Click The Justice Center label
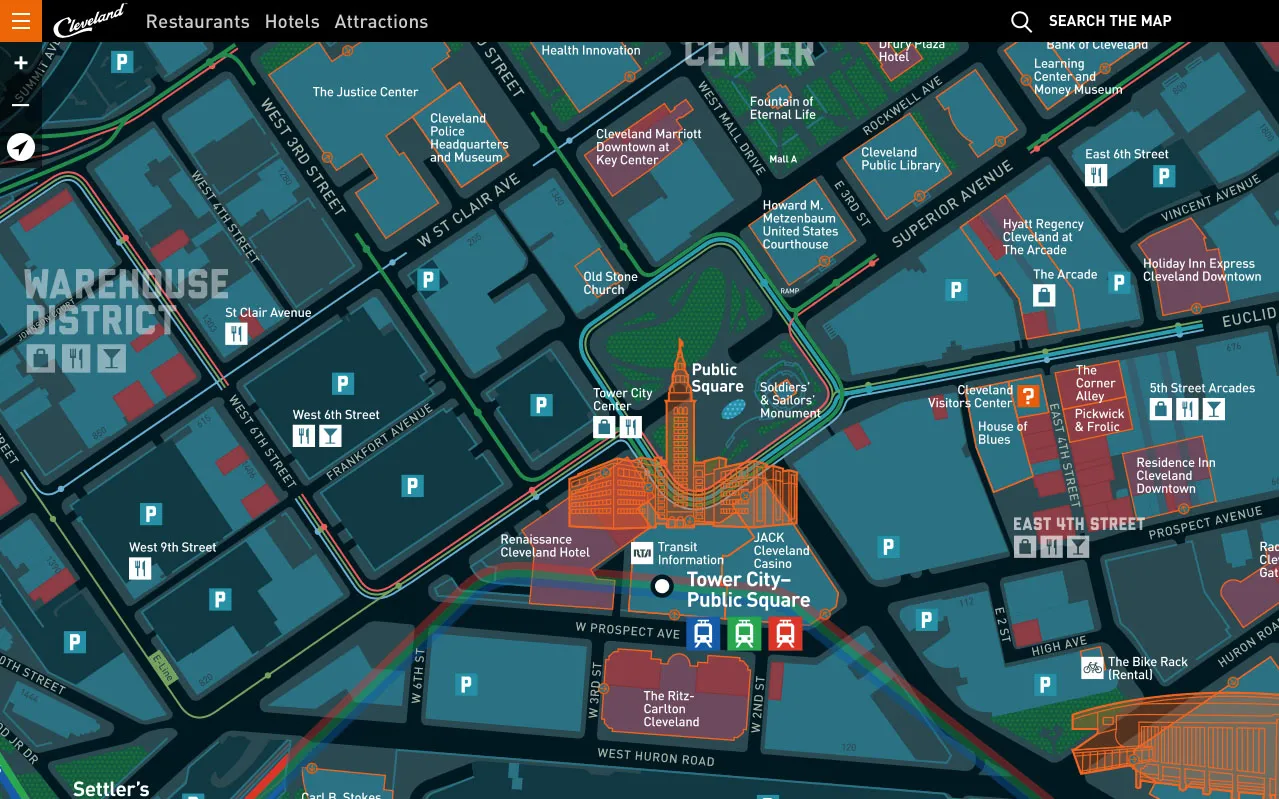This screenshot has height=799, width=1279. point(365,92)
